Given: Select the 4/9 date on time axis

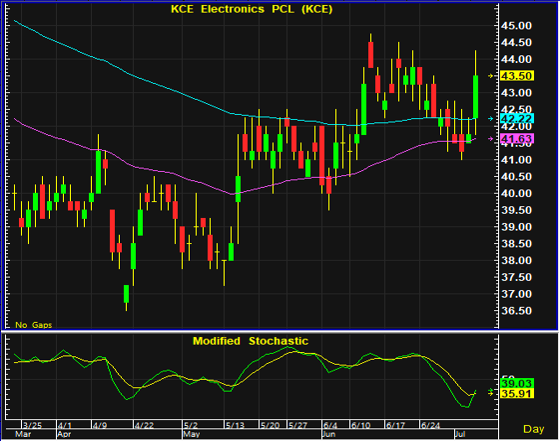Looking at the screenshot, I should point(100,425).
